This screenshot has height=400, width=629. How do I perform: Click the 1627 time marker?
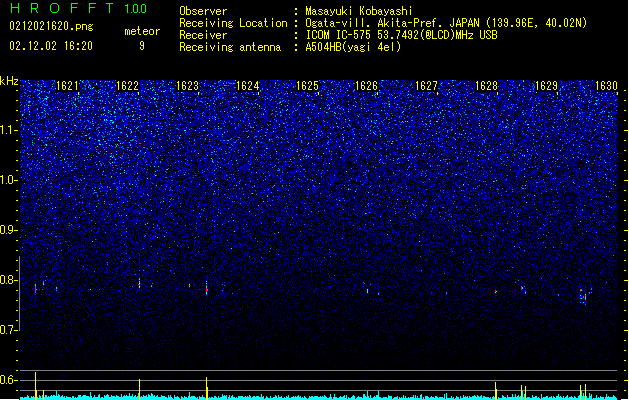coord(426,86)
